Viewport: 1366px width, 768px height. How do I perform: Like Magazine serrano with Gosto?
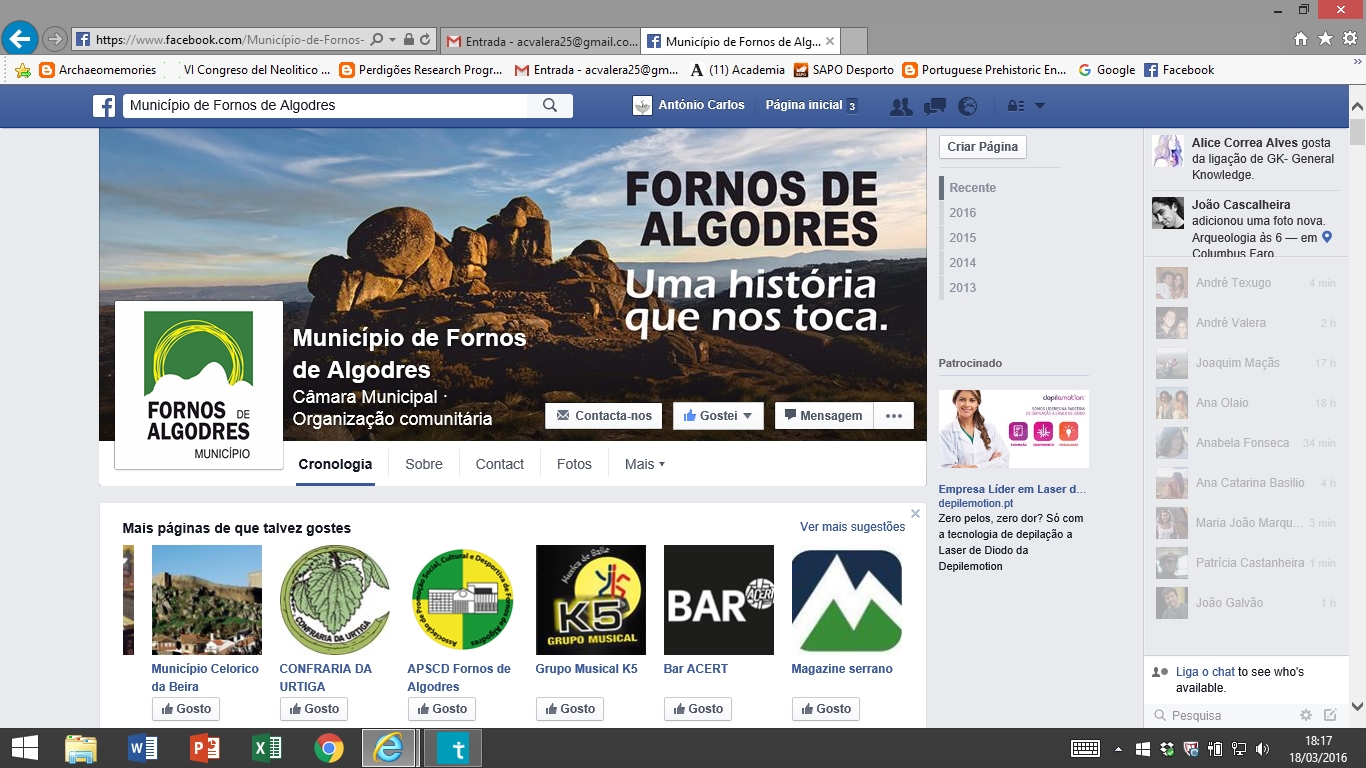click(825, 709)
